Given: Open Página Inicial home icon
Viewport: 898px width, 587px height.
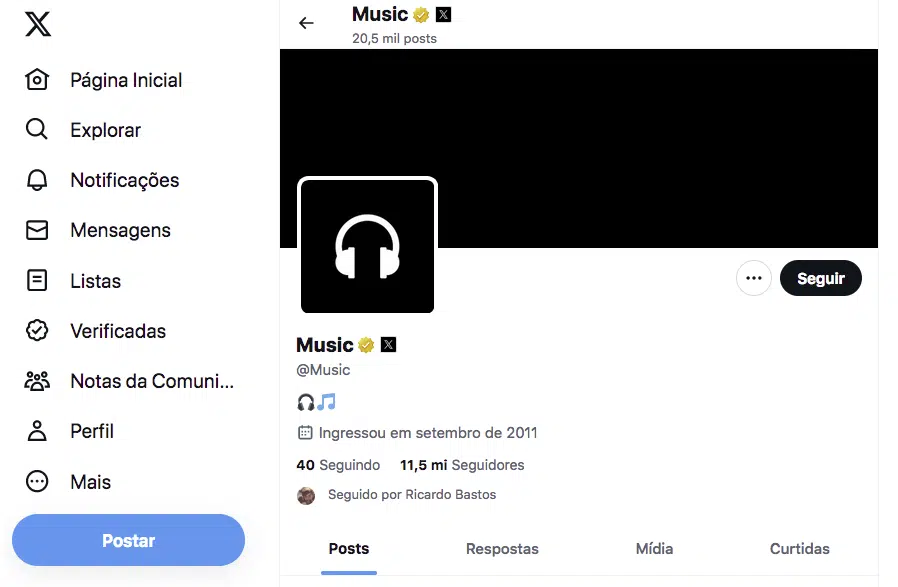Looking at the screenshot, I should (x=37, y=80).
